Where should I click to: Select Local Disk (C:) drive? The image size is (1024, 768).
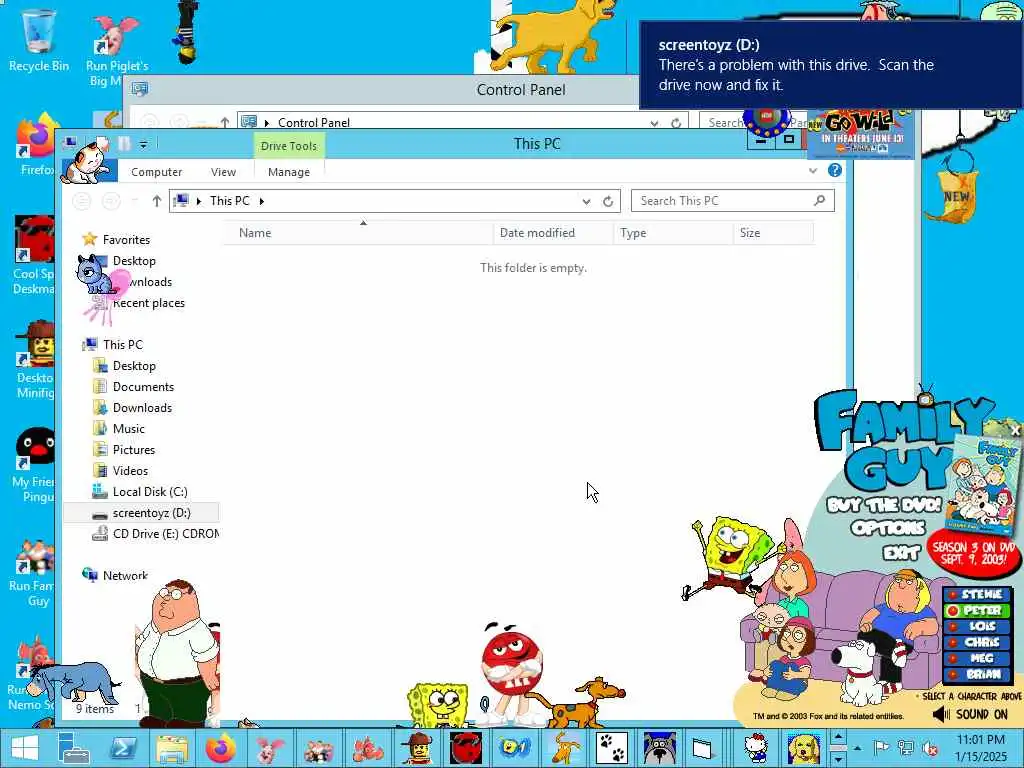point(150,492)
